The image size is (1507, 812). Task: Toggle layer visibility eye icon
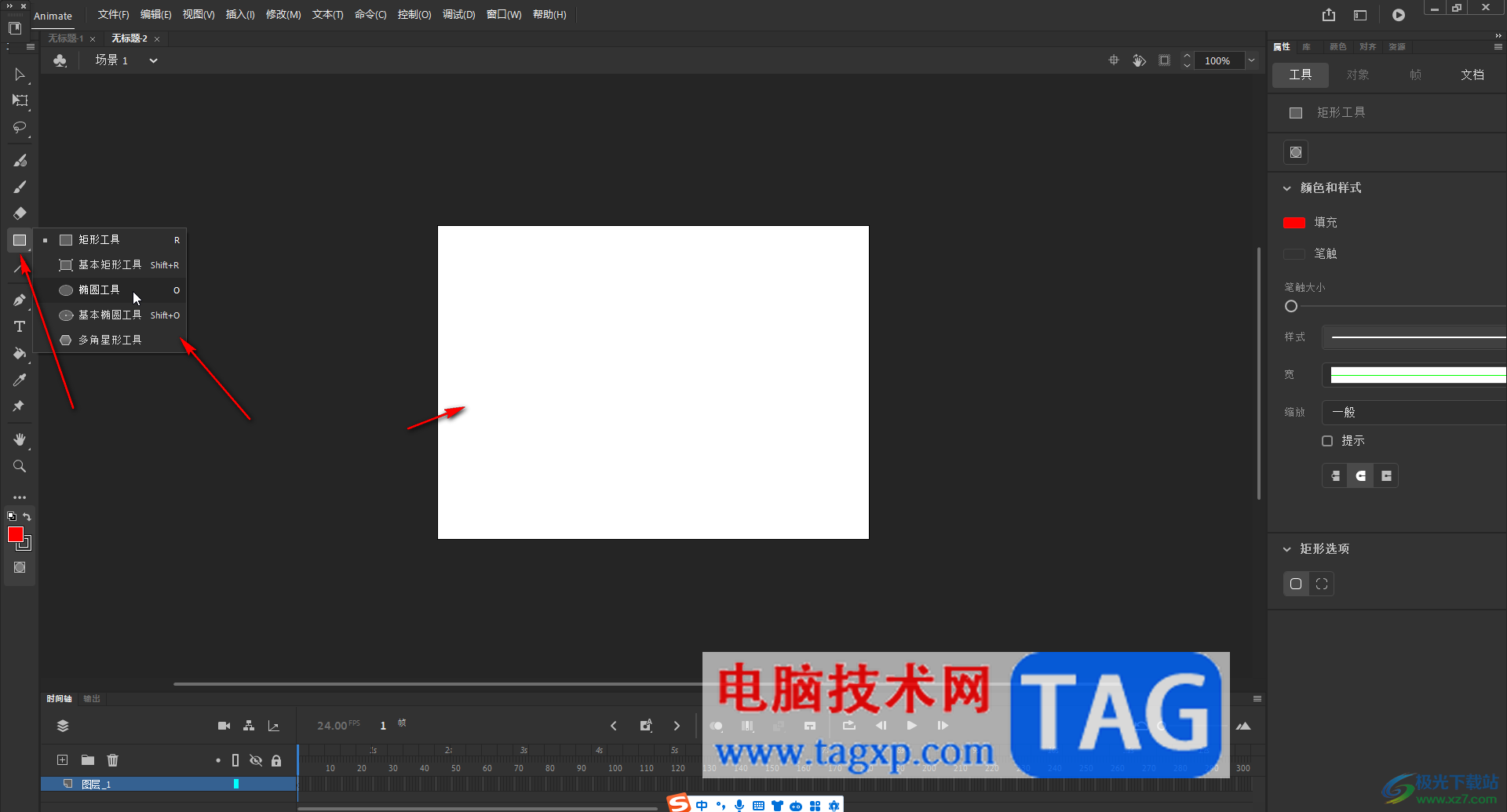pos(256,760)
